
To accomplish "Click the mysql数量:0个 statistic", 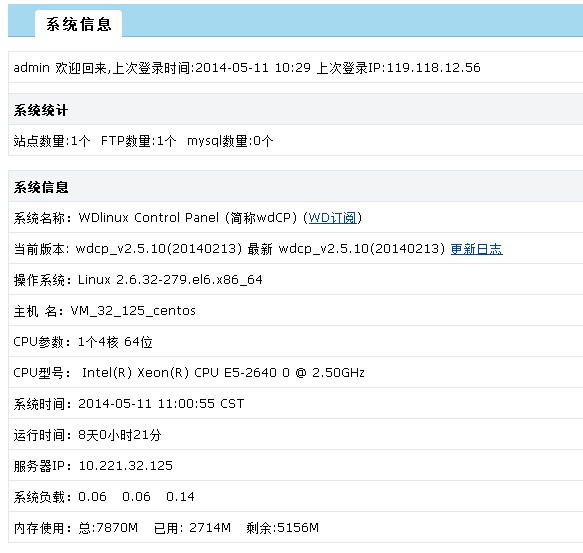I will [230, 141].
